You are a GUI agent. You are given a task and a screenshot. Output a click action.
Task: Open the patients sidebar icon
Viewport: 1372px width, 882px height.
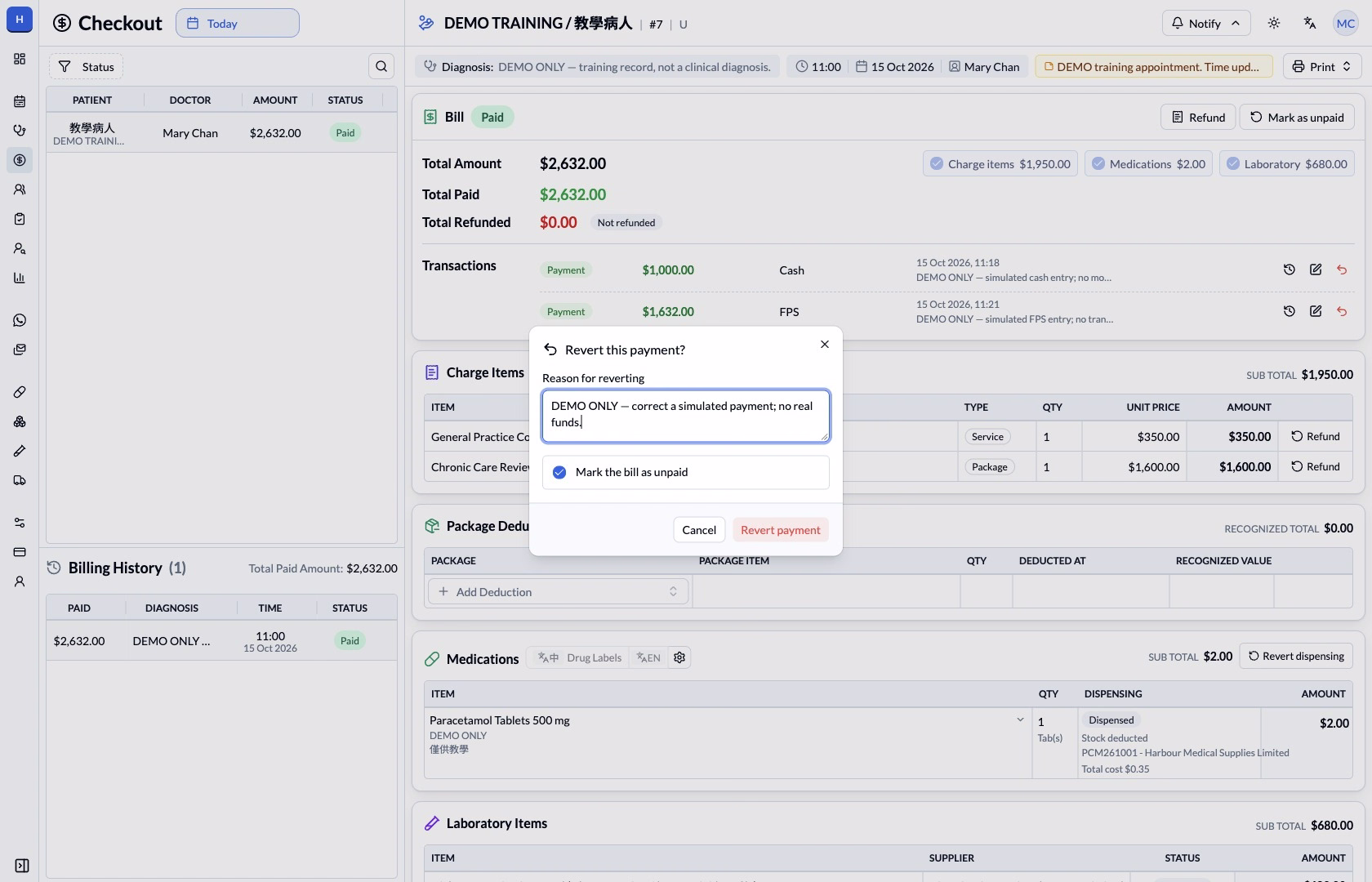20,189
